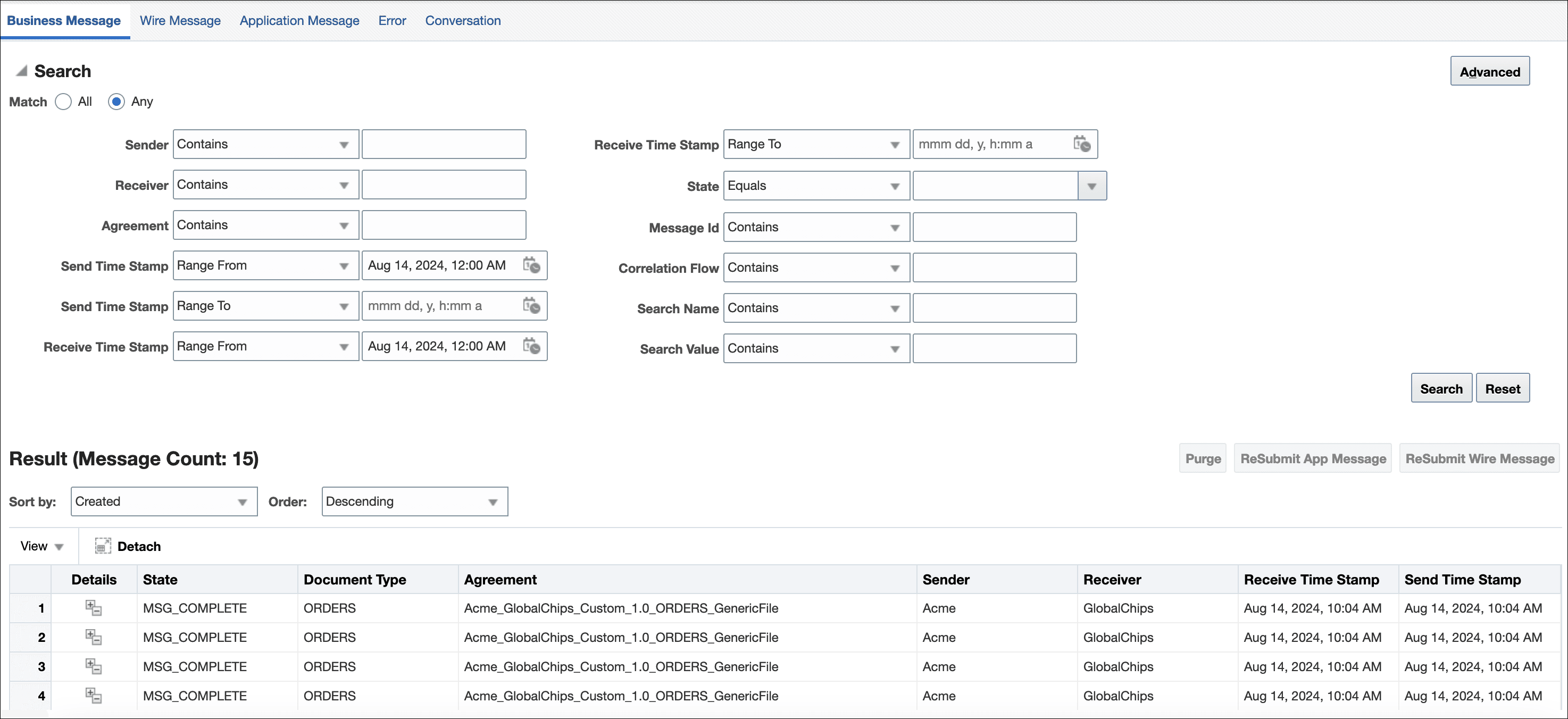The width and height of the screenshot is (1568, 719).
Task: Open the View menu
Action: pyautogui.click(x=41, y=546)
